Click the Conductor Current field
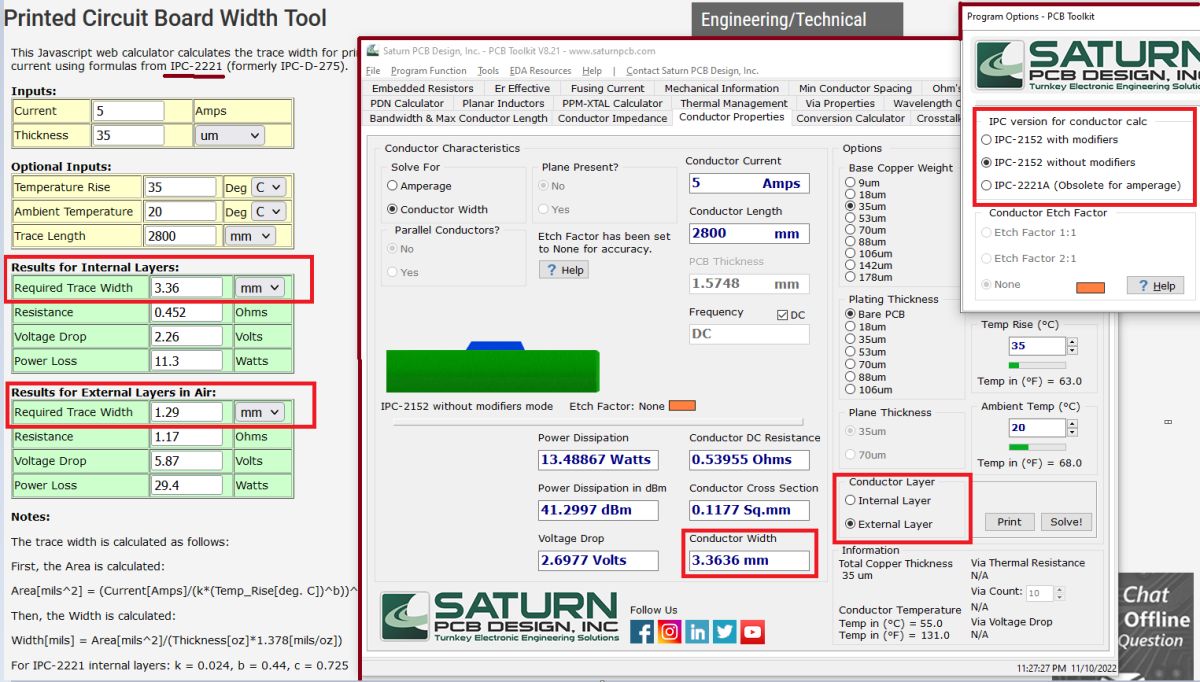The height and width of the screenshot is (682, 1200). pyautogui.click(x=749, y=183)
